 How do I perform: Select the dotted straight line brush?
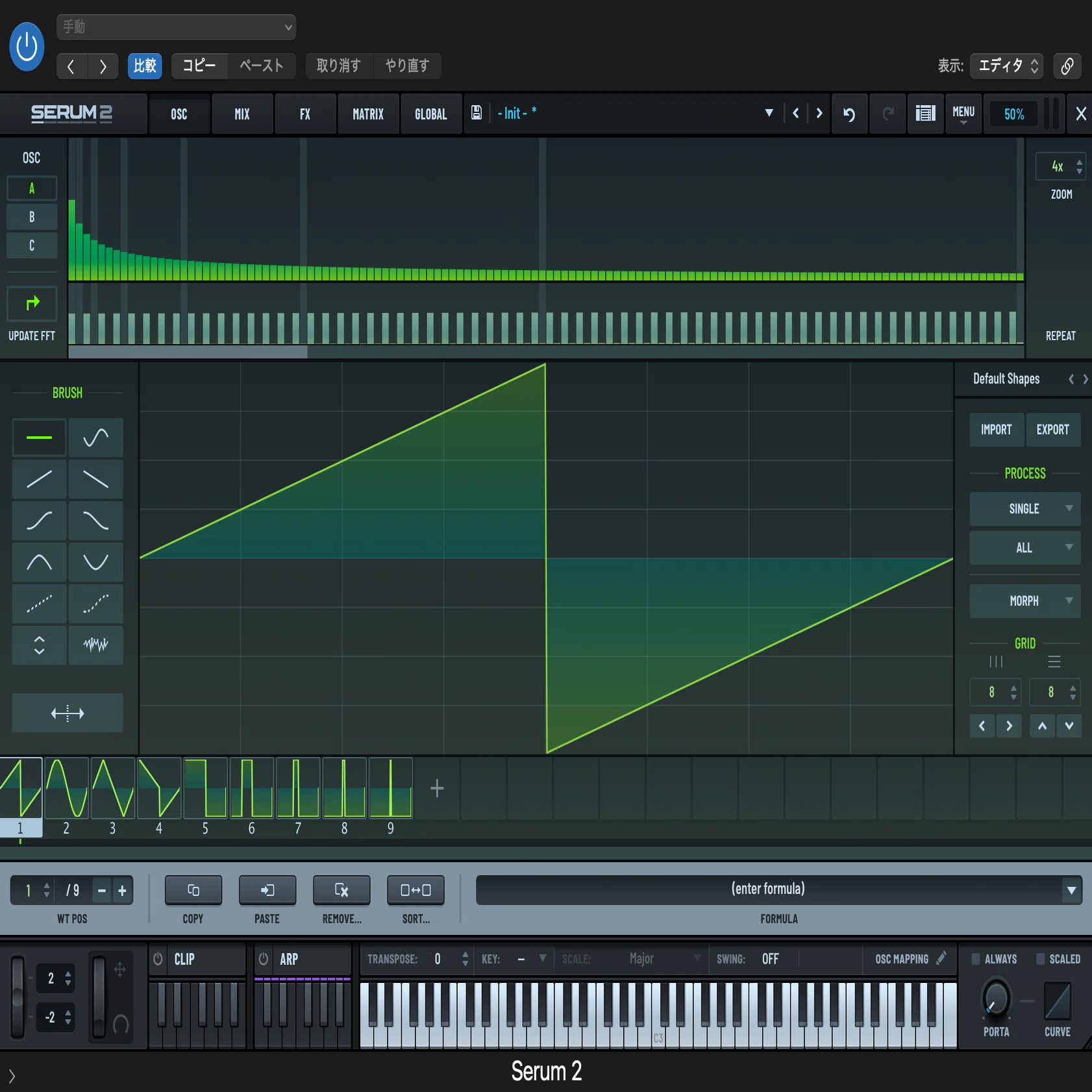(39, 604)
